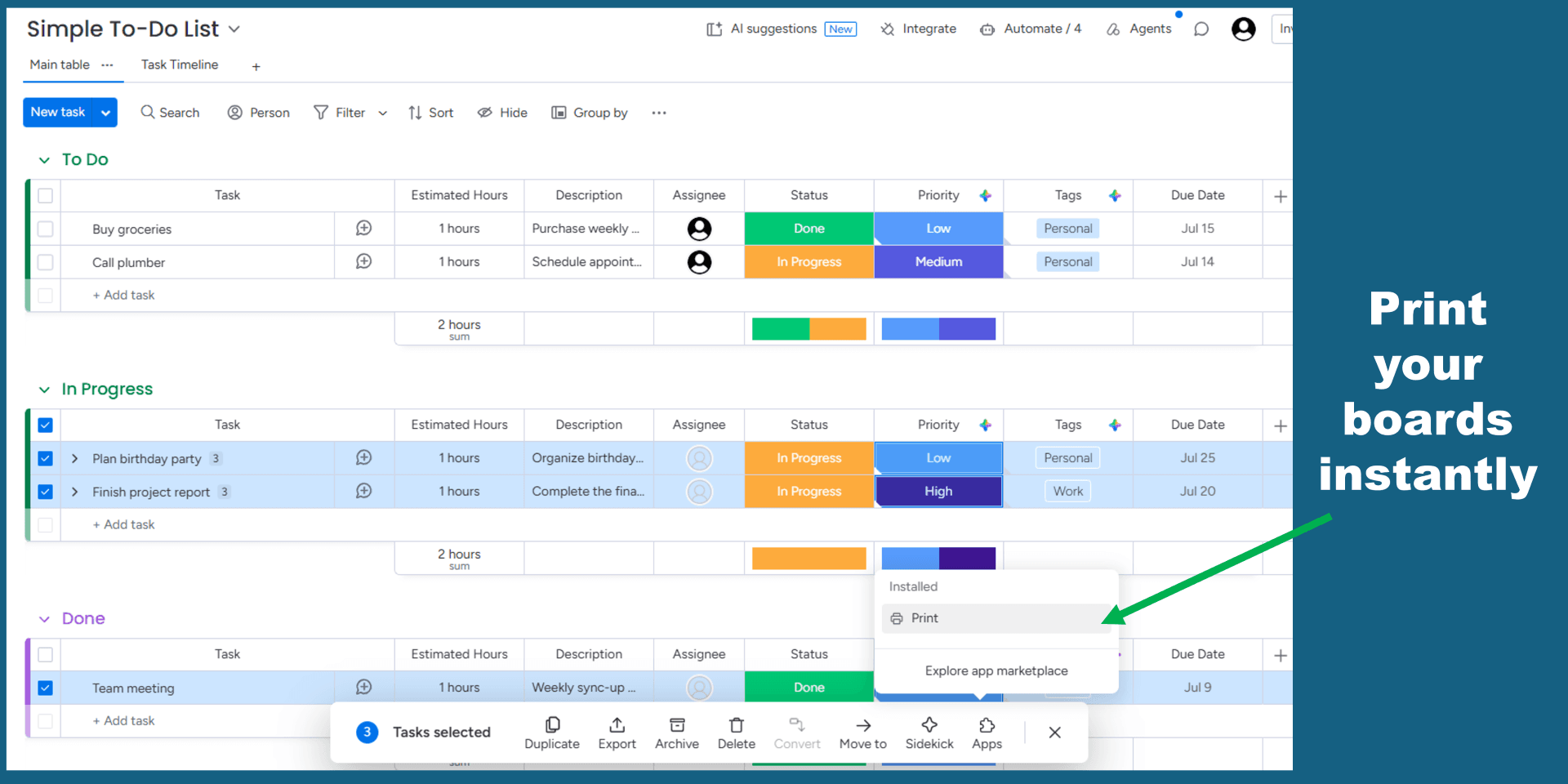This screenshot has width=1568, height=784.
Task: Choose Print from the installed apps menu
Action: [x=996, y=618]
